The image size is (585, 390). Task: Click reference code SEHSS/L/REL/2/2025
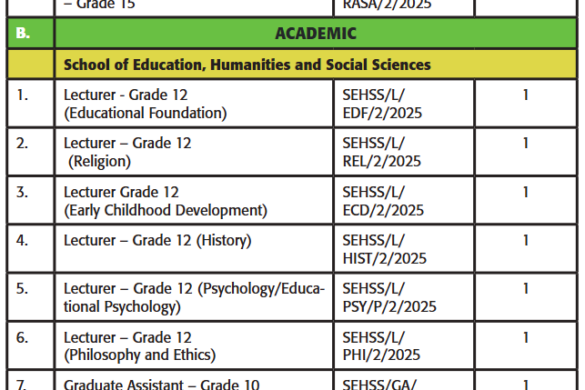pos(382,152)
